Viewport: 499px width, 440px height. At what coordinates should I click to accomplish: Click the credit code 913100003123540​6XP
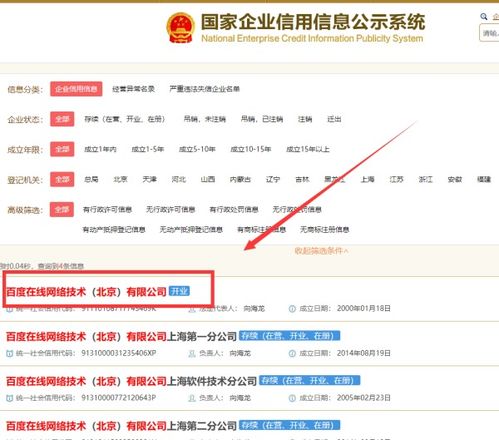(x=119, y=353)
